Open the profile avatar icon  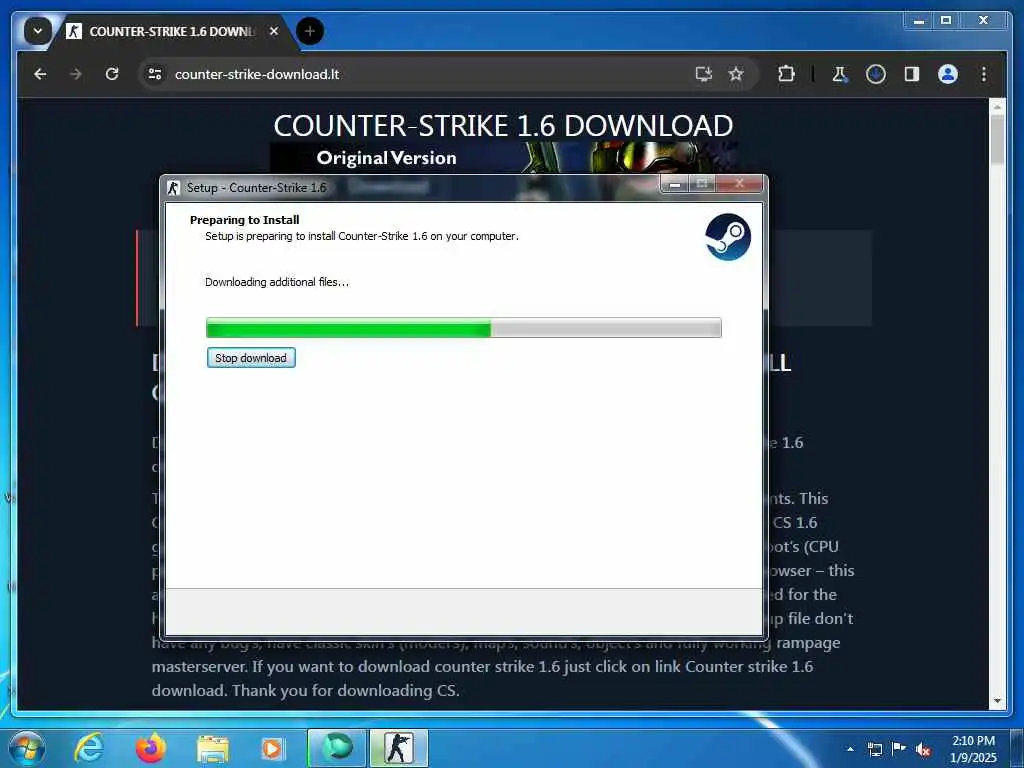[x=948, y=74]
